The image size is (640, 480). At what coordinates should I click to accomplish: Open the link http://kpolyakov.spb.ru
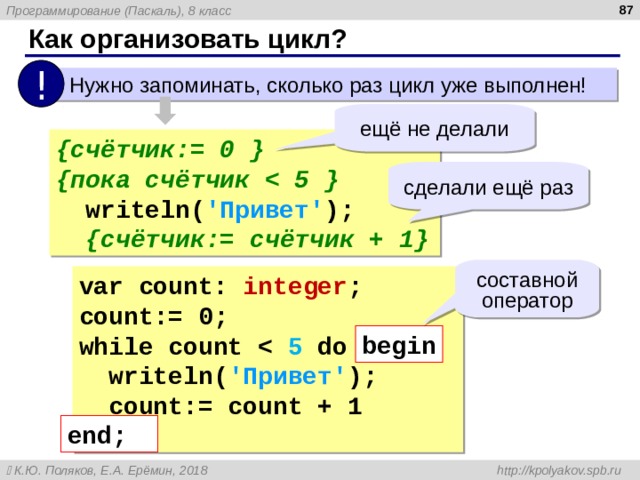tap(559, 470)
